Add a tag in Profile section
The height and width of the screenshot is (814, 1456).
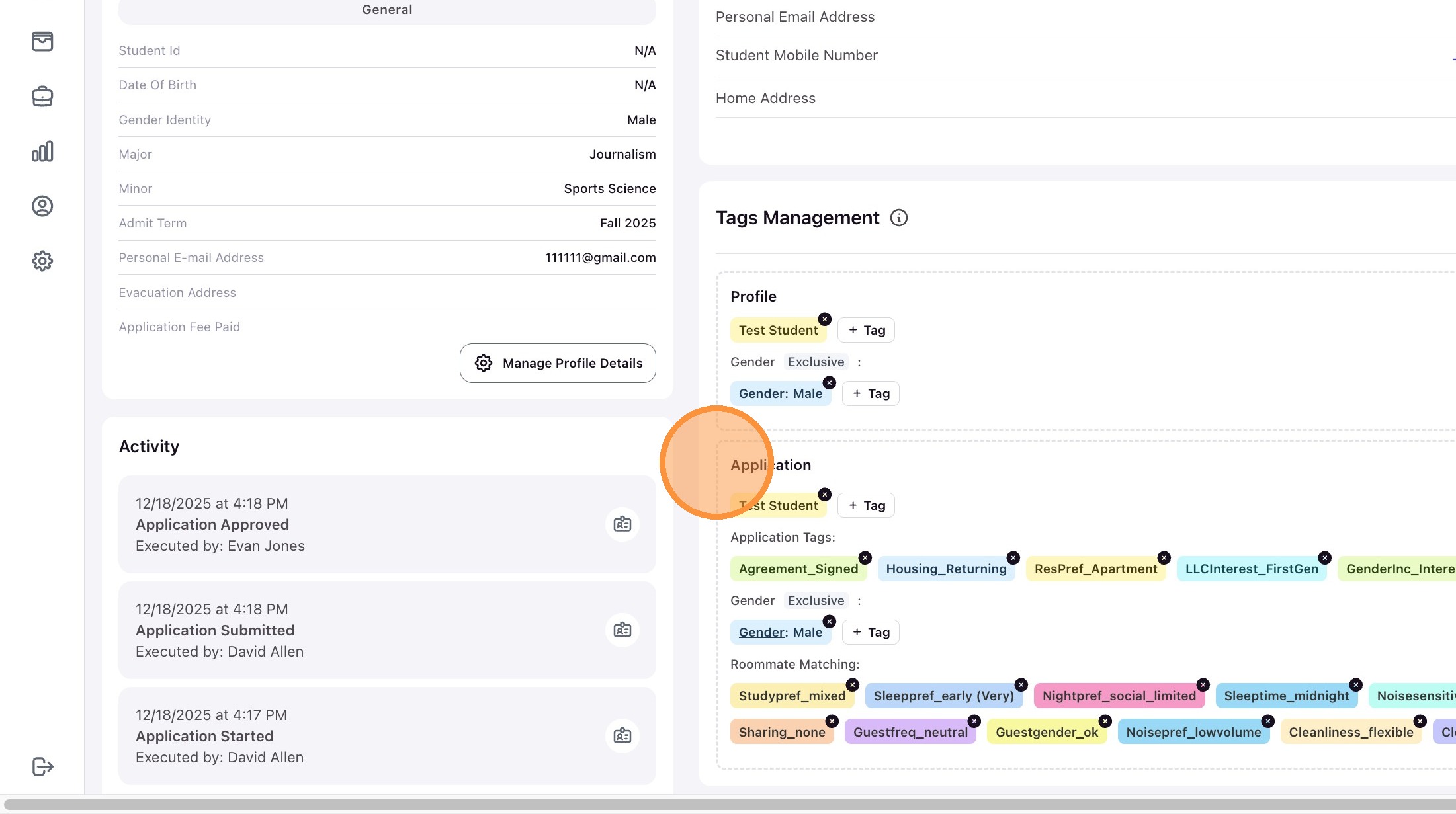click(866, 330)
